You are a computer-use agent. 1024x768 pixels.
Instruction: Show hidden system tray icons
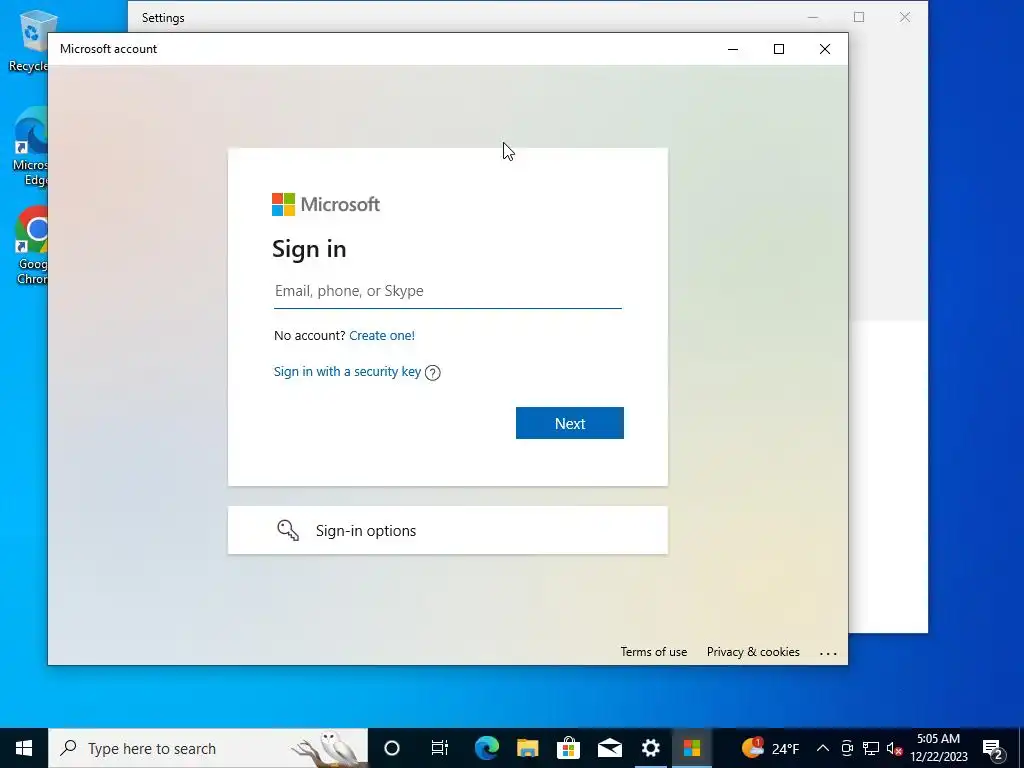point(823,748)
